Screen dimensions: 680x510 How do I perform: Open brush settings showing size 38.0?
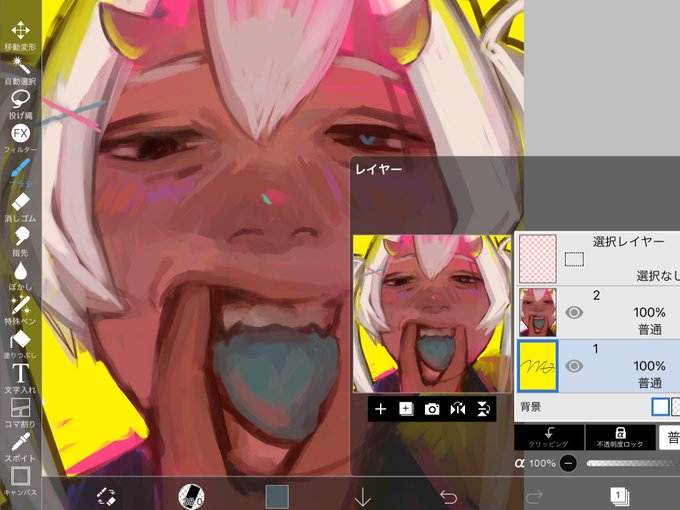coord(191,497)
